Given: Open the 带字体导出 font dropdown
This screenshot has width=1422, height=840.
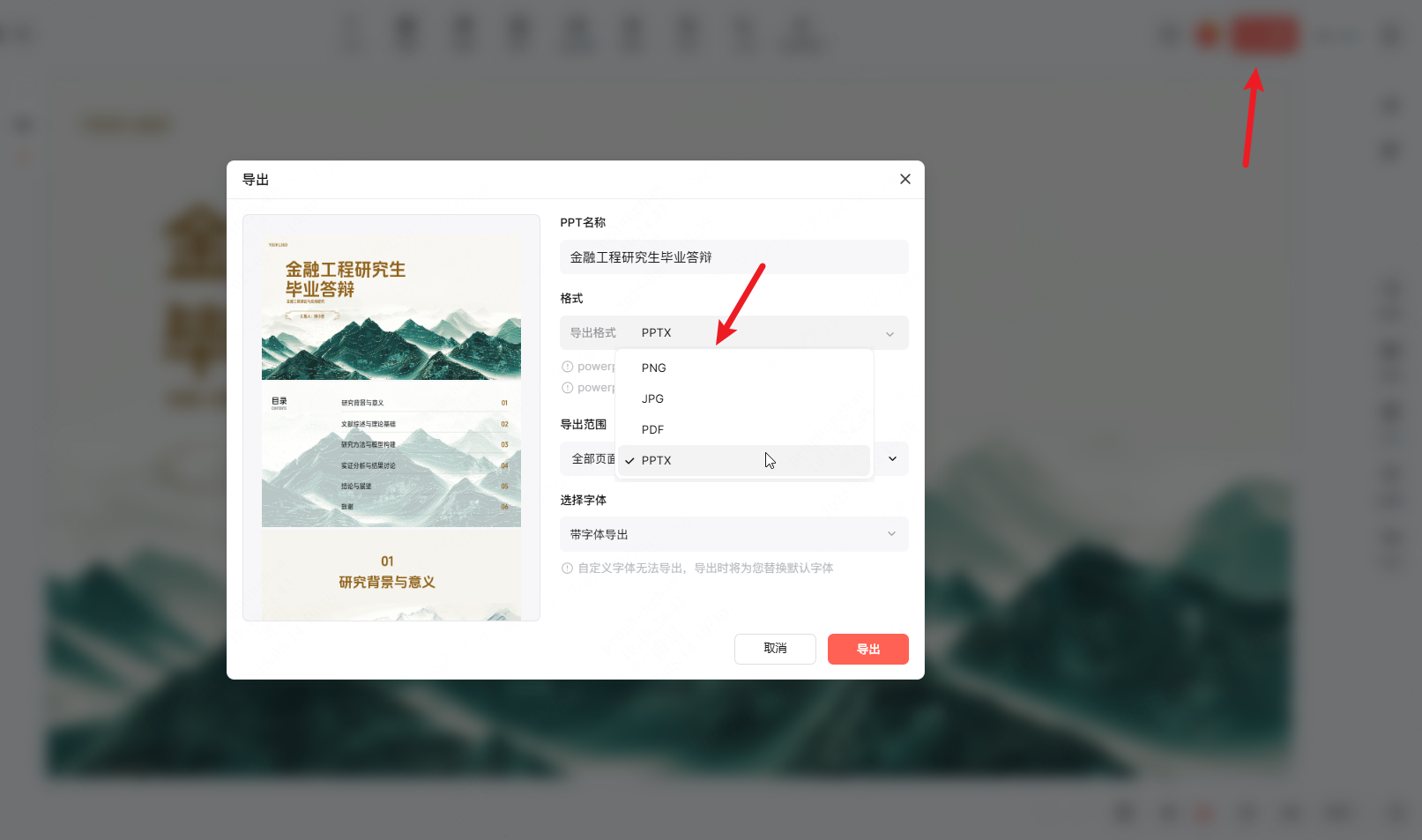Looking at the screenshot, I should (x=733, y=534).
